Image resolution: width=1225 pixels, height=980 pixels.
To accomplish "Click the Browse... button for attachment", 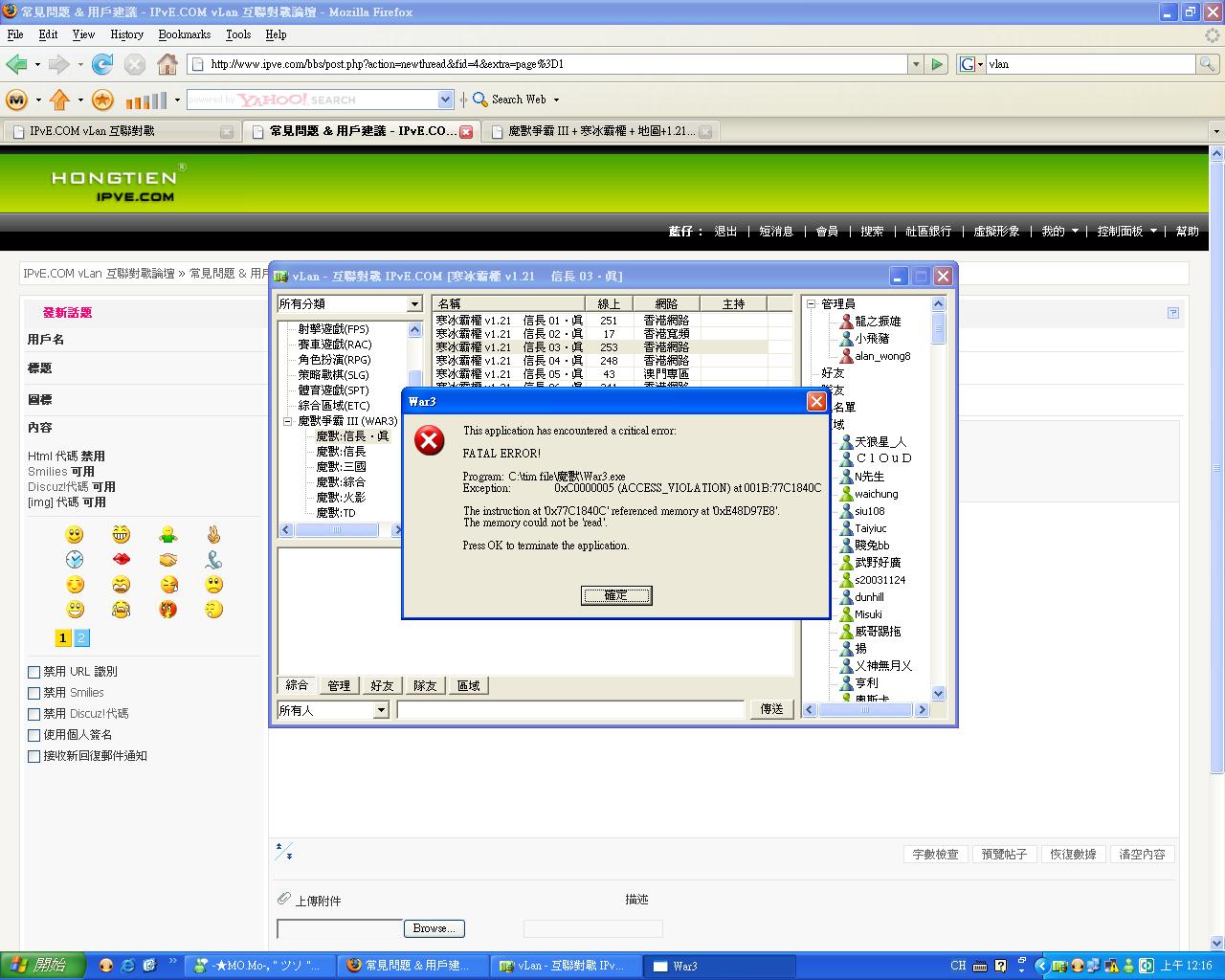I will [434, 928].
